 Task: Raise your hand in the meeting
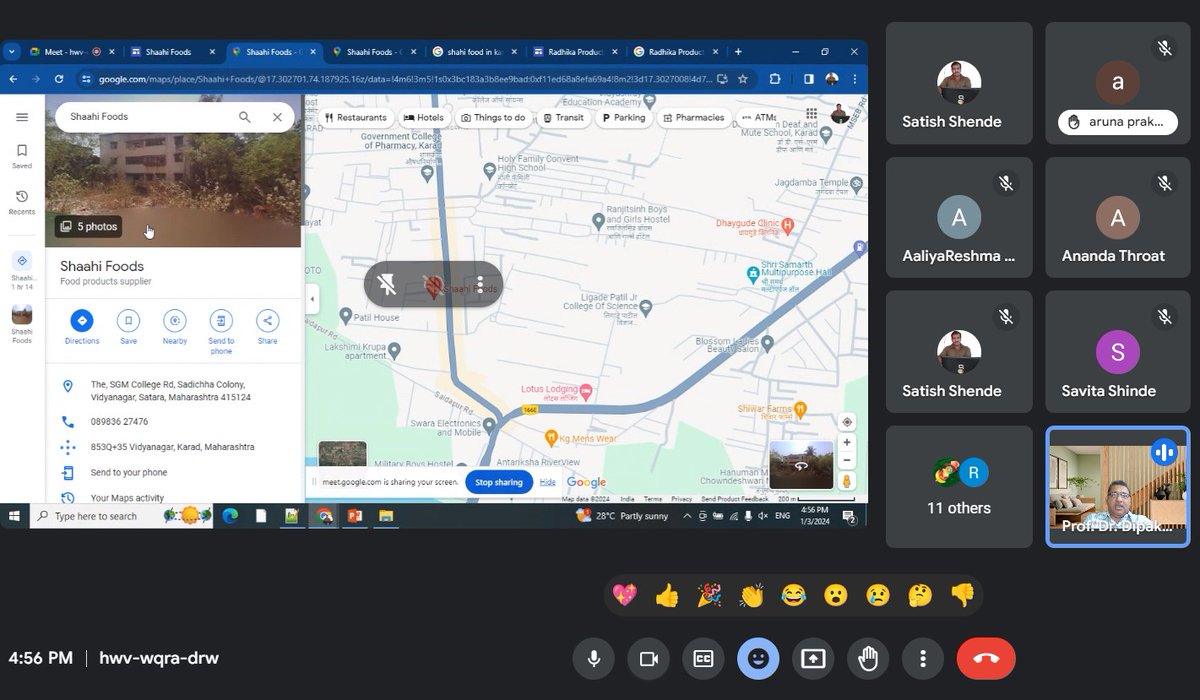pyautogui.click(x=868, y=658)
